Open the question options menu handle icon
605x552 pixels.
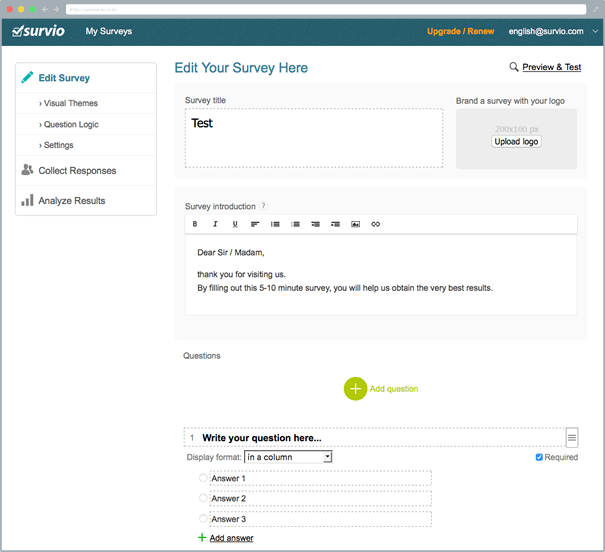click(572, 438)
